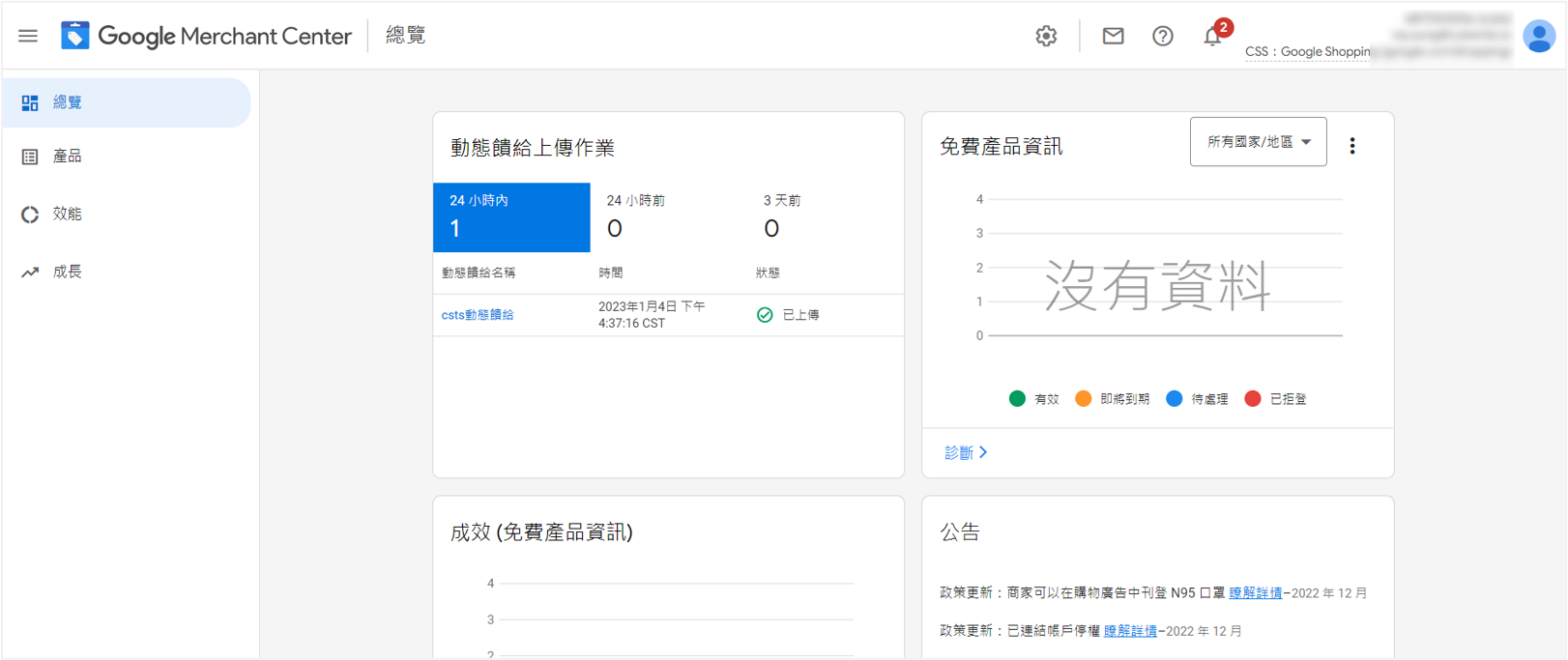Screen dimensions: 1568x660
Task: Open the account avatar icon
Action: [x=1538, y=37]
